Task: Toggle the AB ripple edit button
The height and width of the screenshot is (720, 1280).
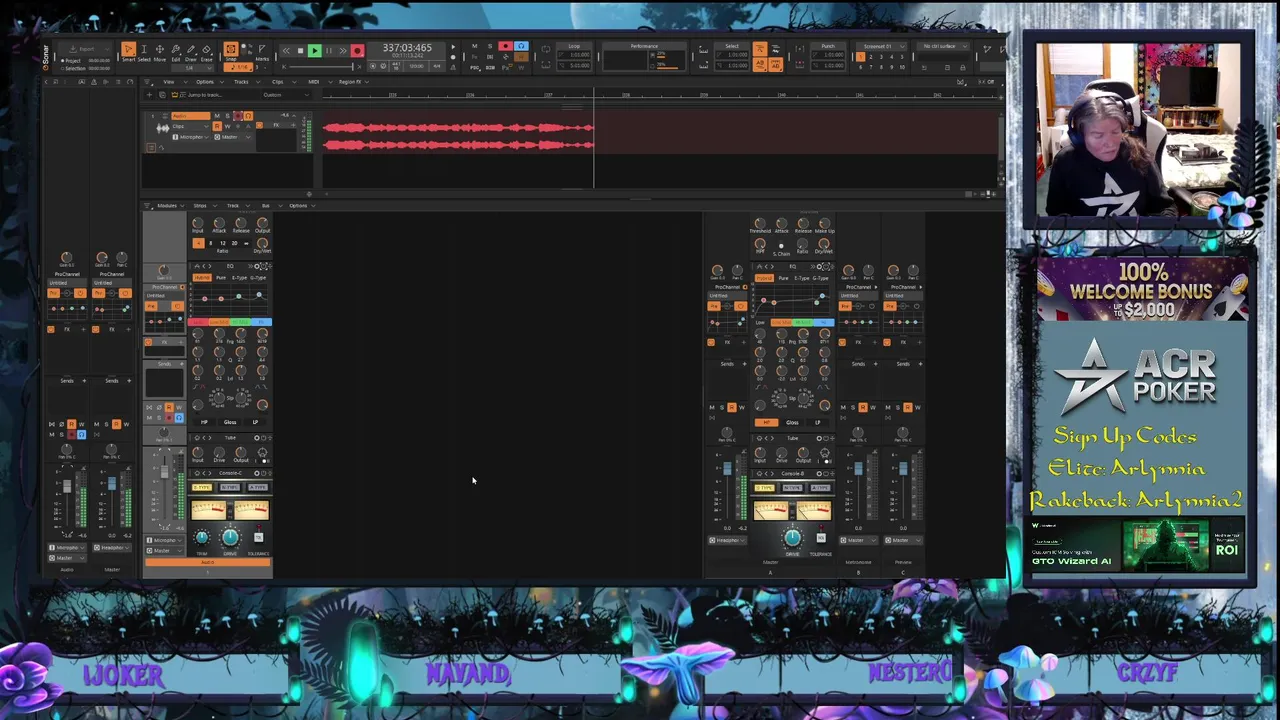Action: coord(760,64)
